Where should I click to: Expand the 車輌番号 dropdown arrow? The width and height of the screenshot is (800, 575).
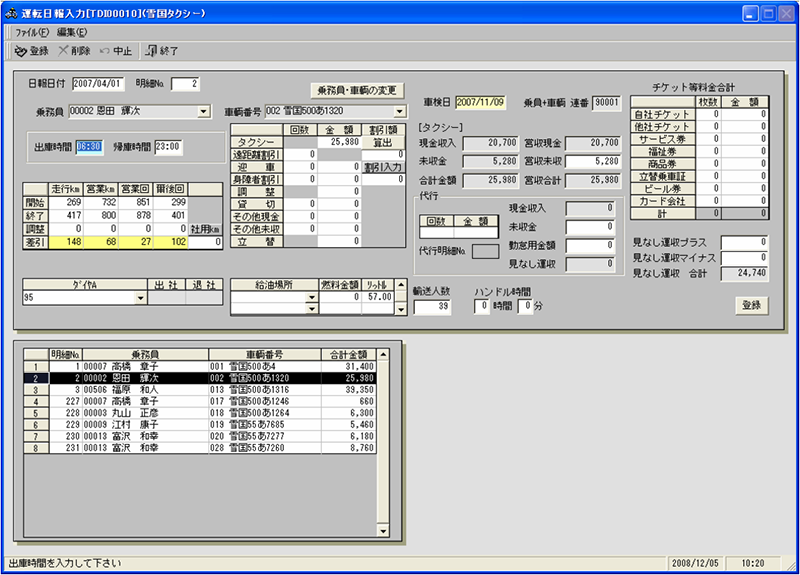(399, 111)
